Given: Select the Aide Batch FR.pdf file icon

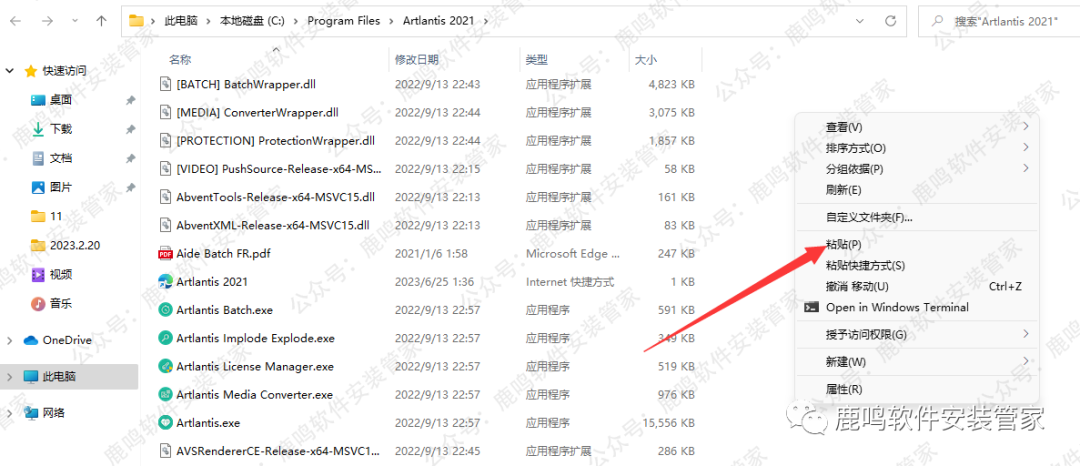Looking at the screenshot, I should point(166,254).
